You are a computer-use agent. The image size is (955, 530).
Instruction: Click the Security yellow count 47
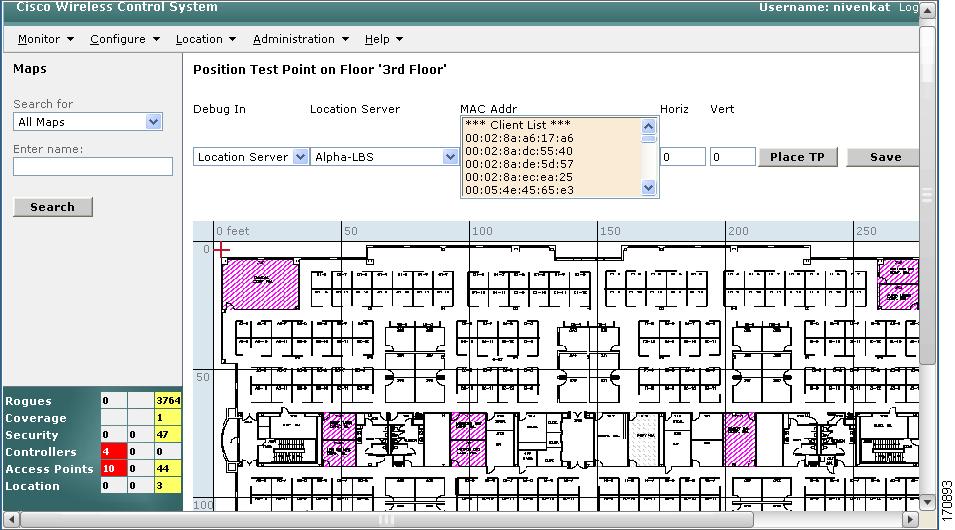click(x=167, y=434)
